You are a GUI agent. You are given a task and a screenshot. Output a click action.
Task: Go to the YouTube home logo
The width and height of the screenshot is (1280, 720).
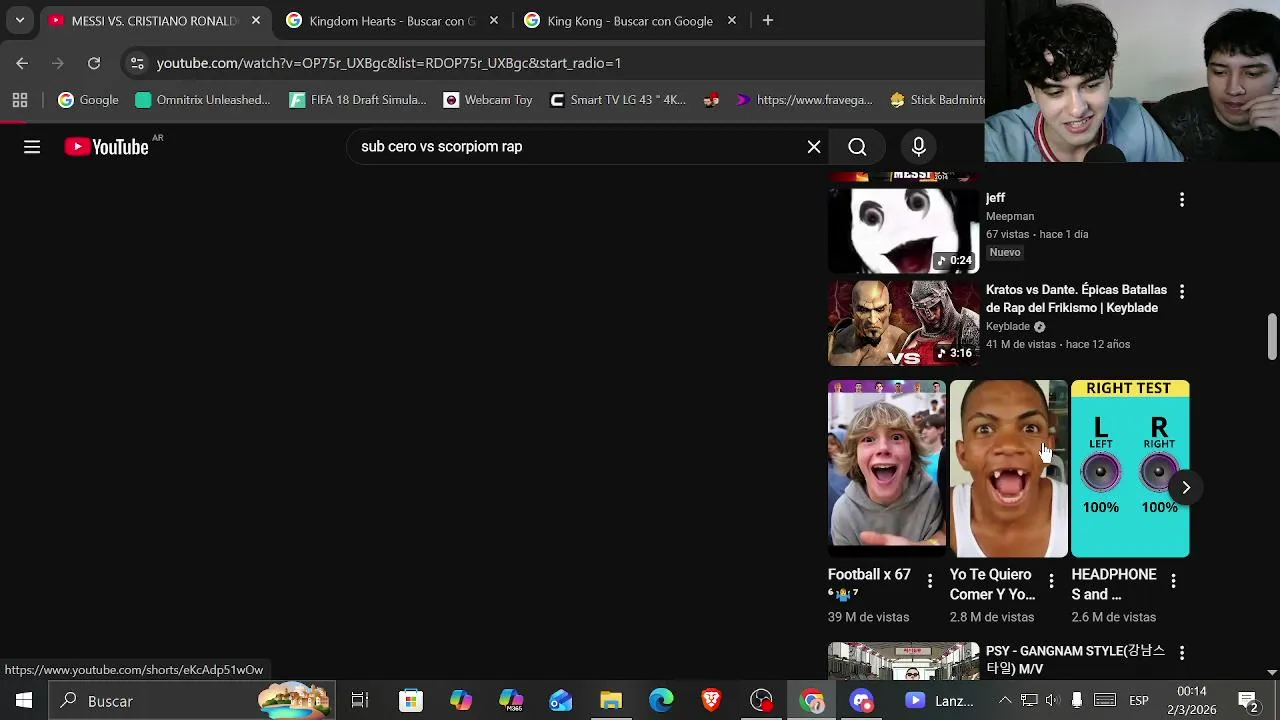(x=107, y=147)
